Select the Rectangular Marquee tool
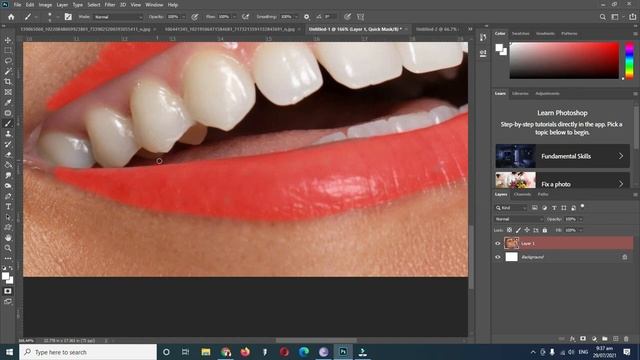640x360 pixels. pyautogui.click(x=8, y=50)
